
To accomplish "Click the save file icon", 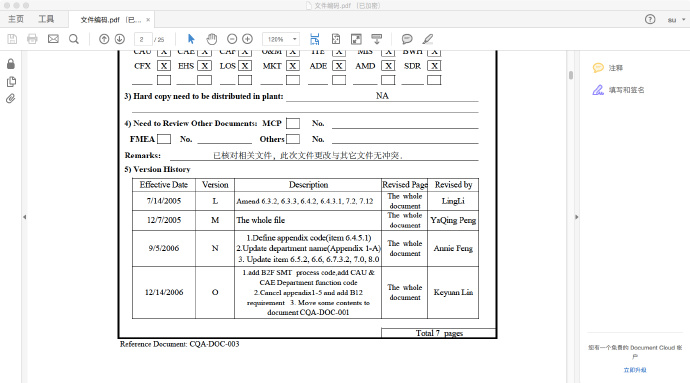I will (x=12, y=39).
